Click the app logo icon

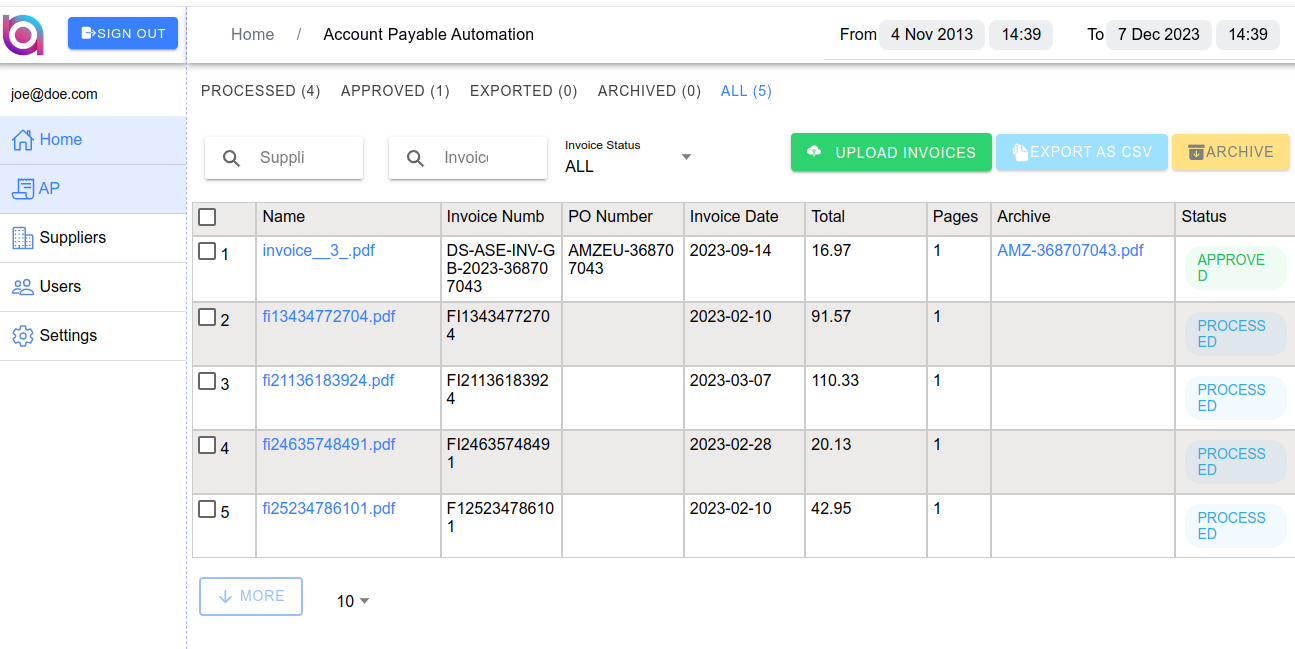point(23,34)
